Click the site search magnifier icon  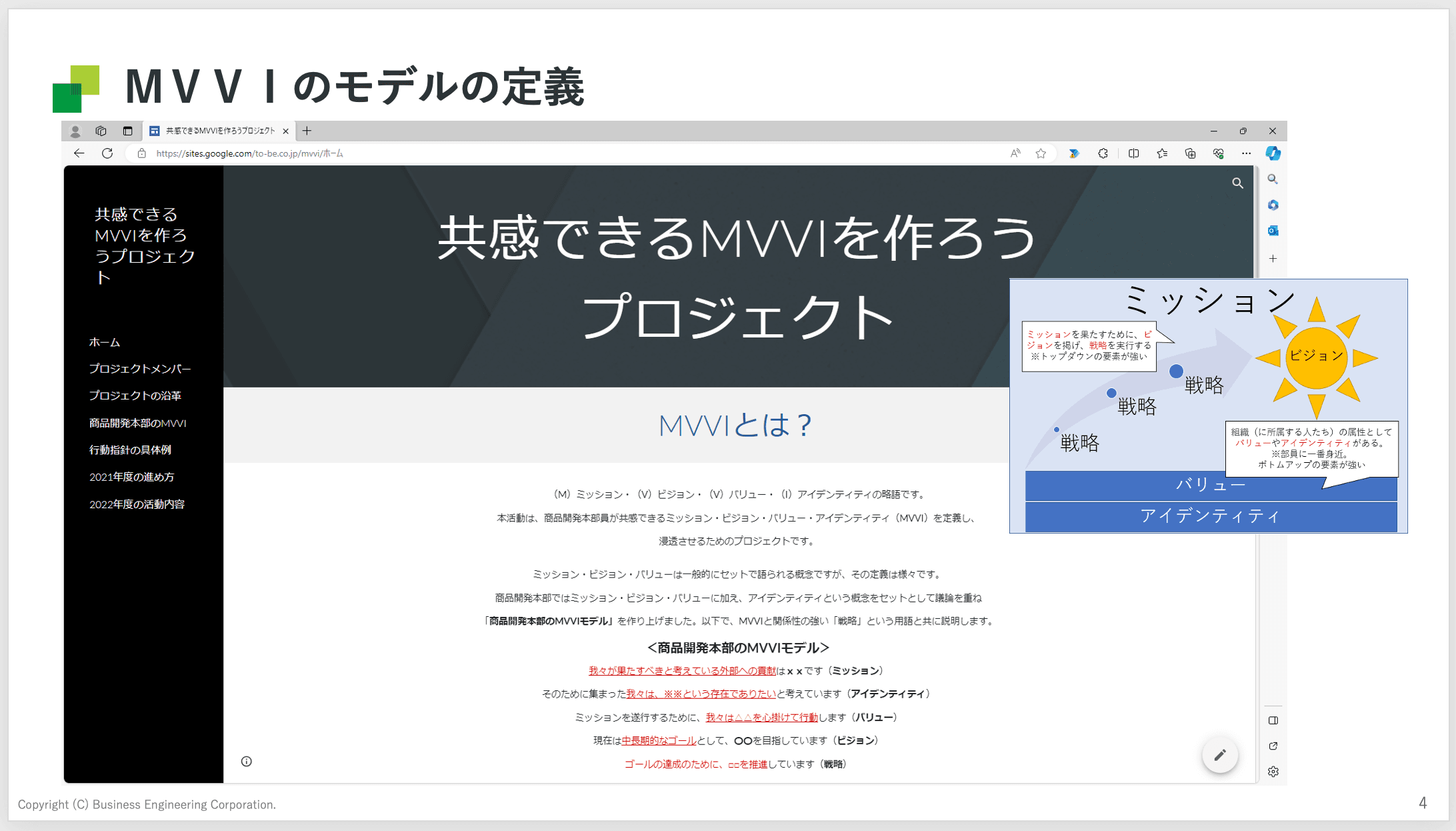coord(1237,183)
